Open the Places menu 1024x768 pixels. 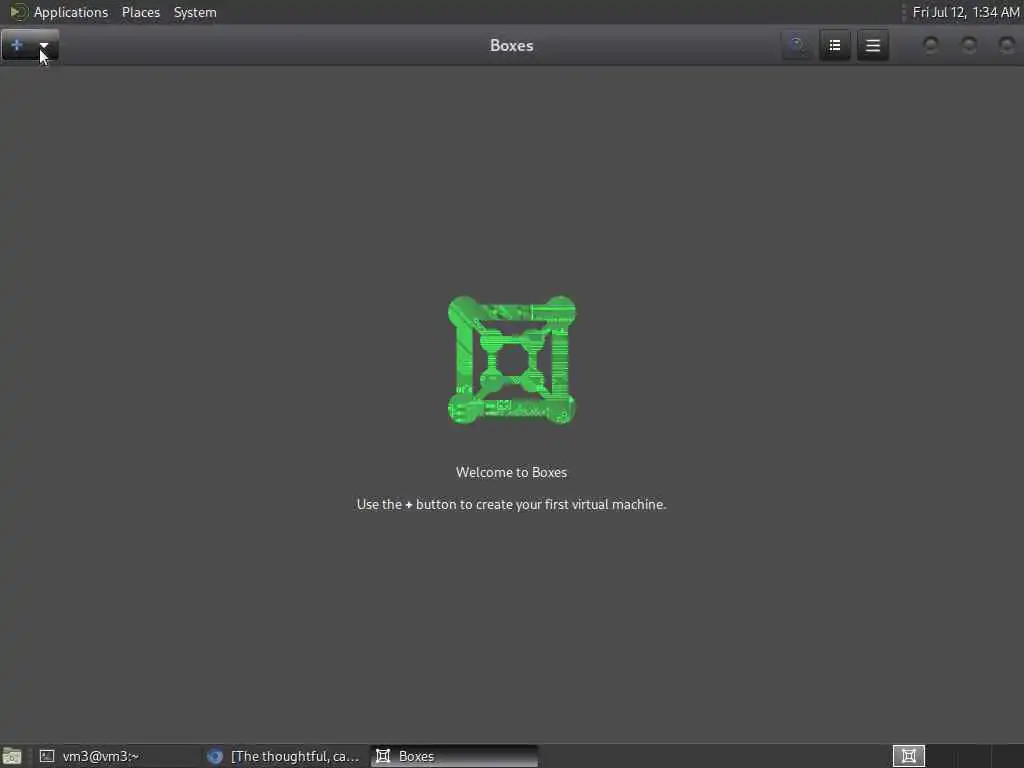pos(140,12)
